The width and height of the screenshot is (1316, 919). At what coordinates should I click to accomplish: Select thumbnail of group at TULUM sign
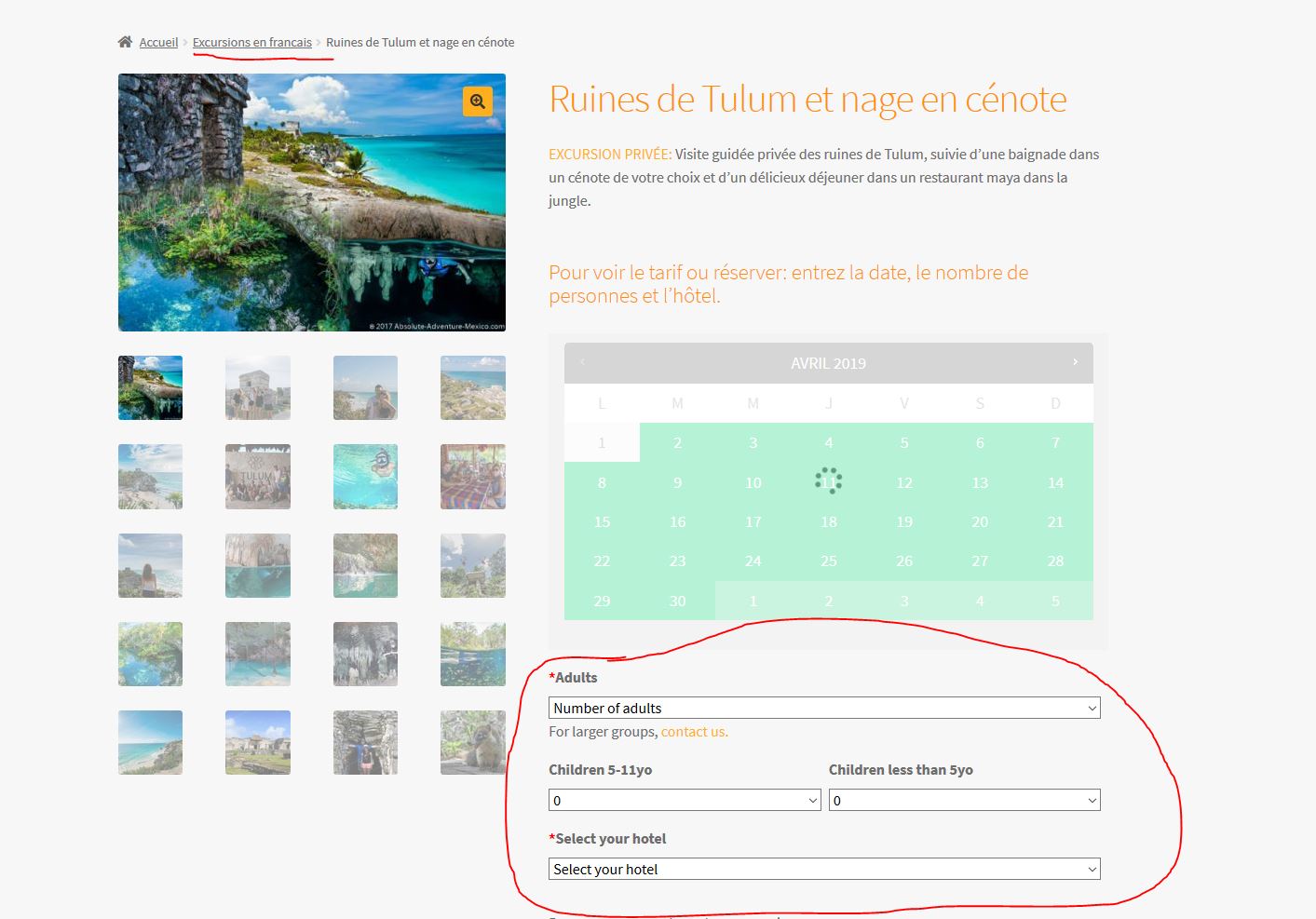click(258, 477)
